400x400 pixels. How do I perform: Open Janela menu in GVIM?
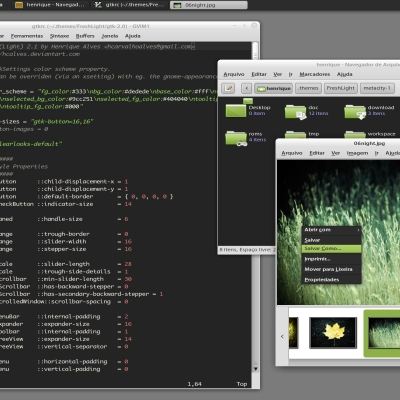[x=110, y=36]
